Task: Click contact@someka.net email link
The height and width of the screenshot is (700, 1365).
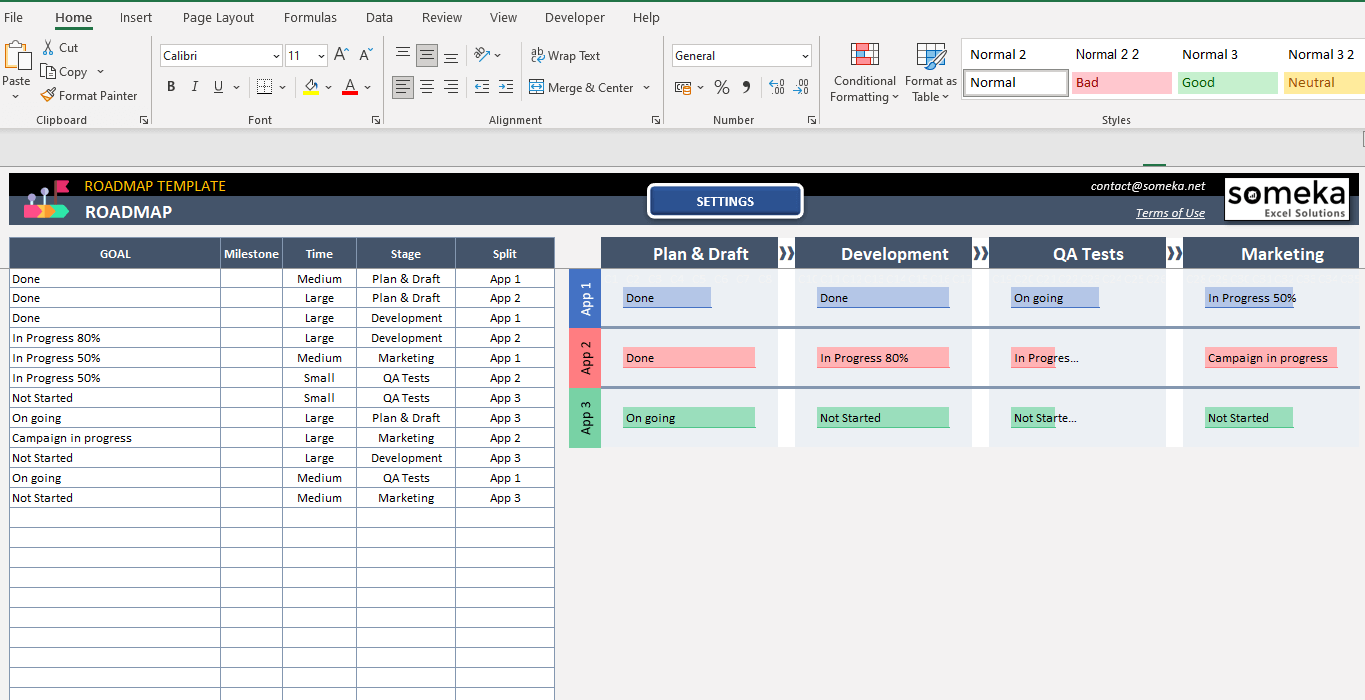Action: click(1148, 186)
